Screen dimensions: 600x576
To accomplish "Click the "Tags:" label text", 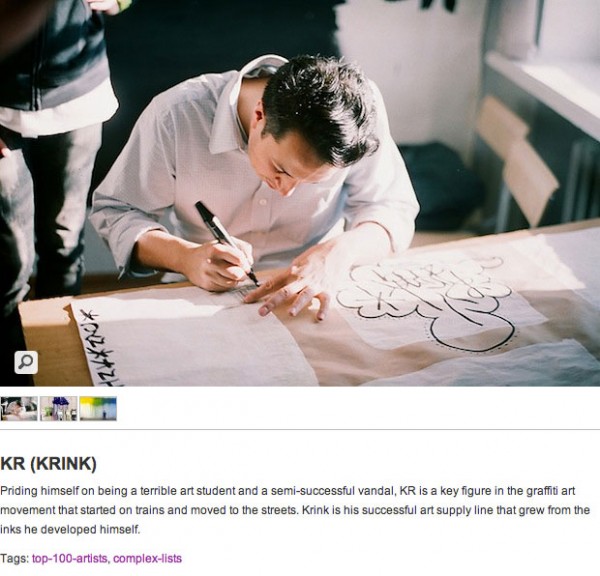I will (x=15, y=558).
